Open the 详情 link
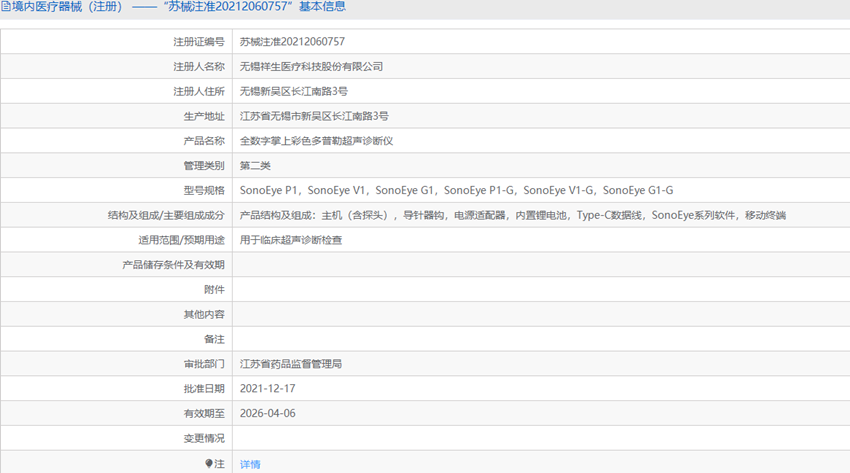Image resolution: width=850 pixels, height=473 pixels. pos(250,464)
